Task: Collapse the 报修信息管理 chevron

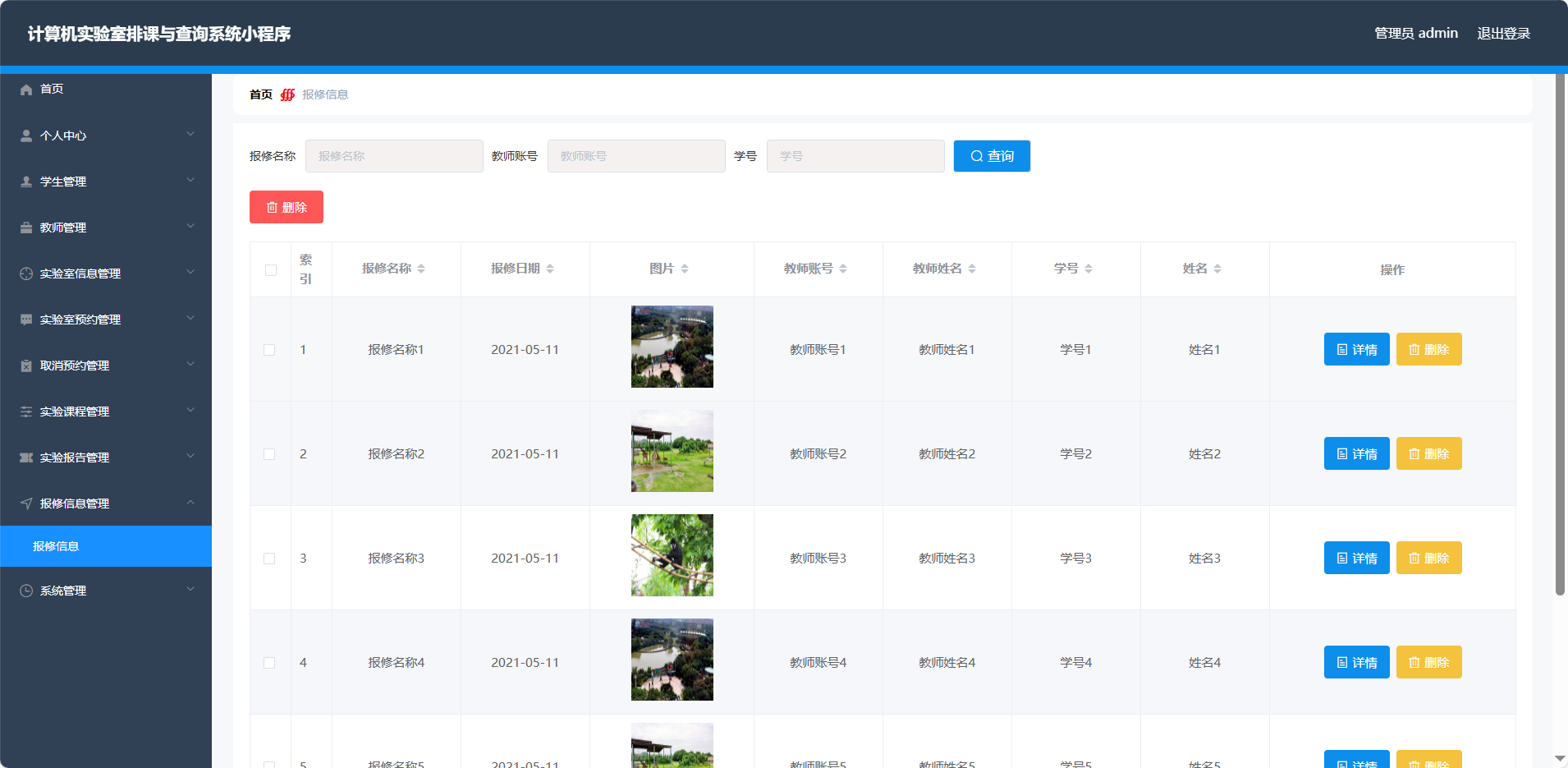Action: pos(190,502)
